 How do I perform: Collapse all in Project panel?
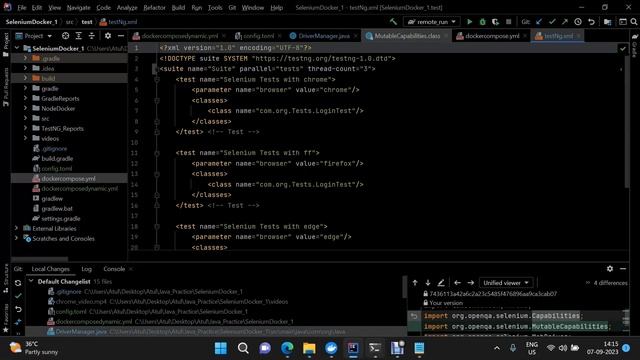(91, 36)
